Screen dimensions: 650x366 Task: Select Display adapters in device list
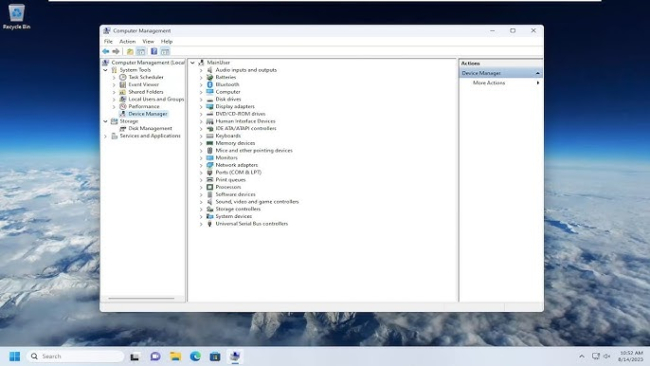[x=235, y=107]
